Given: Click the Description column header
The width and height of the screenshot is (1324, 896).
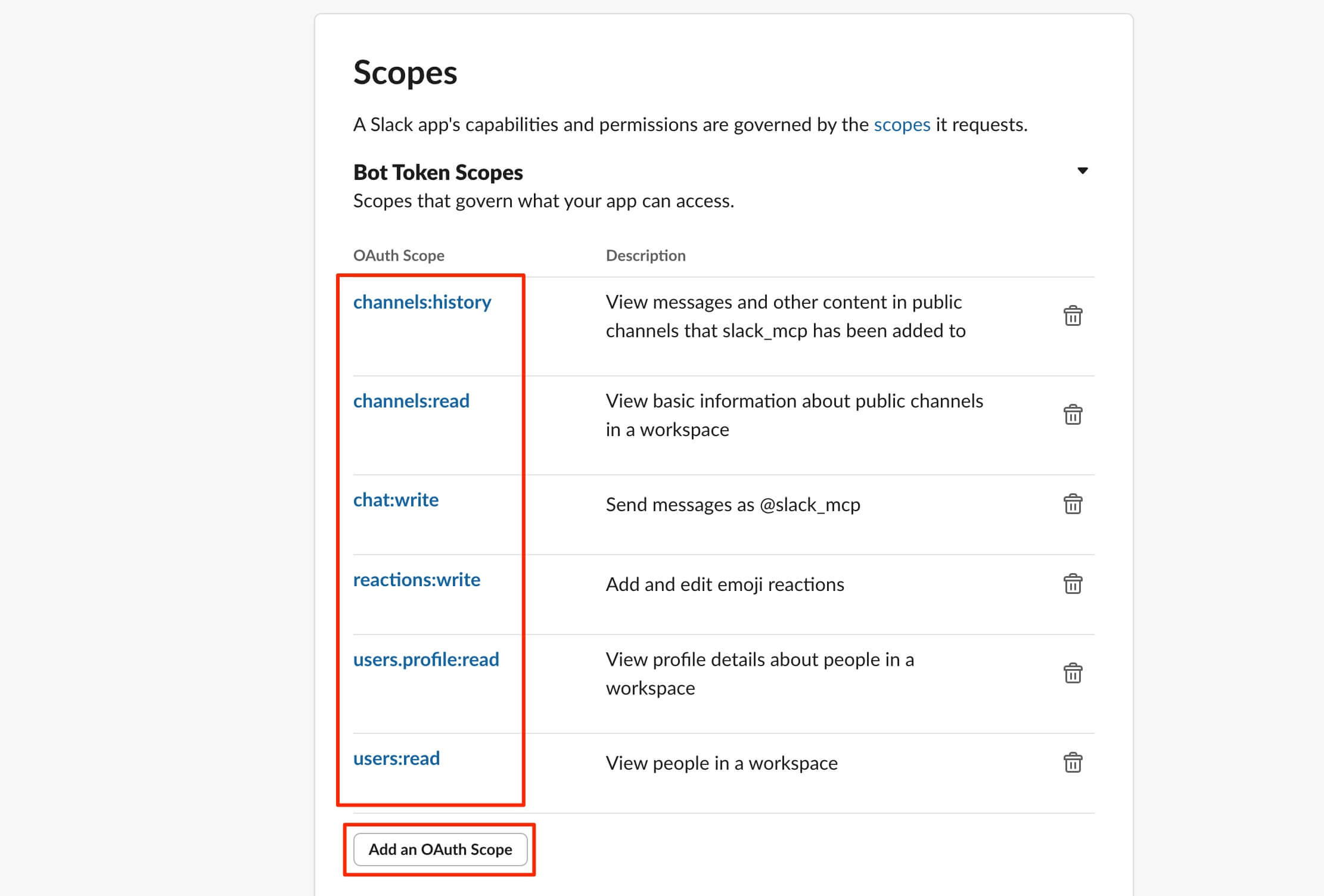Looking at the screenshot, I should (645, 256).
